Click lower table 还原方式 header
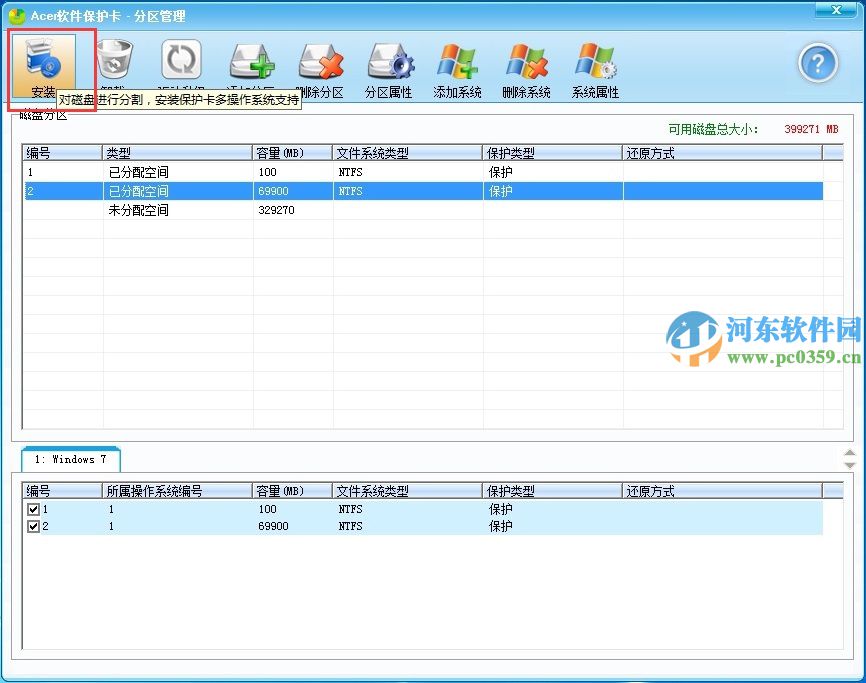 pos(722,491)
